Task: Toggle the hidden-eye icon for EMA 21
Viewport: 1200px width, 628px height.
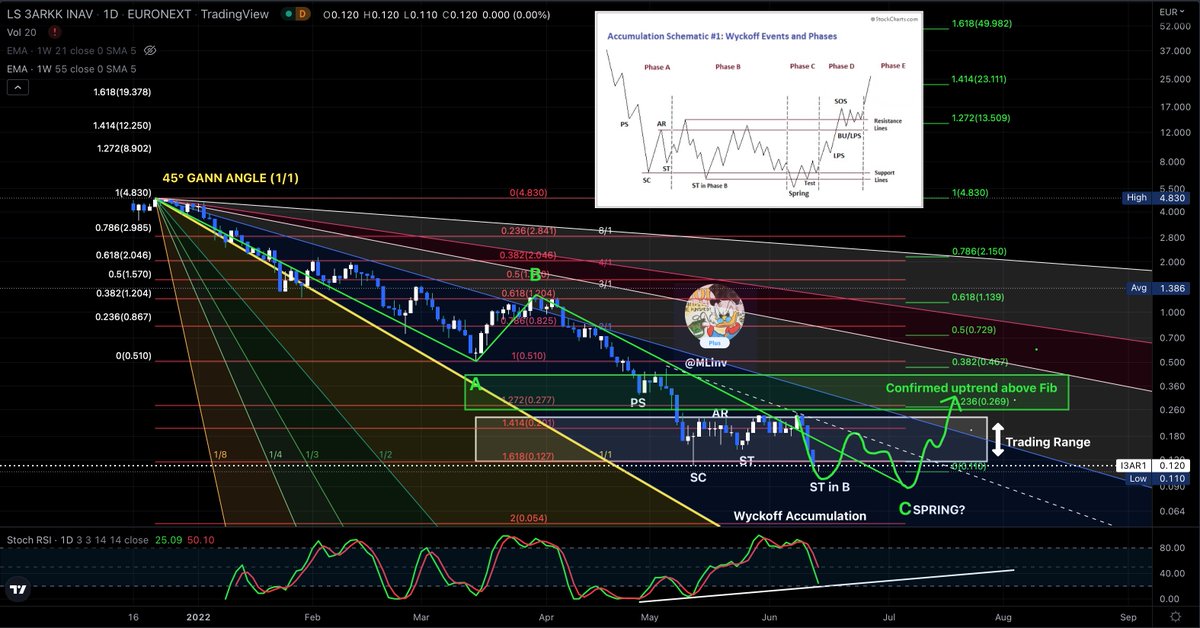Action: point(150,49)
